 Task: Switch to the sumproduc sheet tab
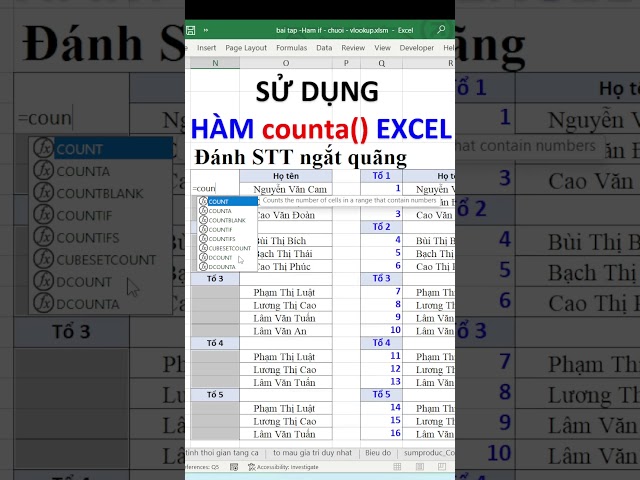[429, 453]
